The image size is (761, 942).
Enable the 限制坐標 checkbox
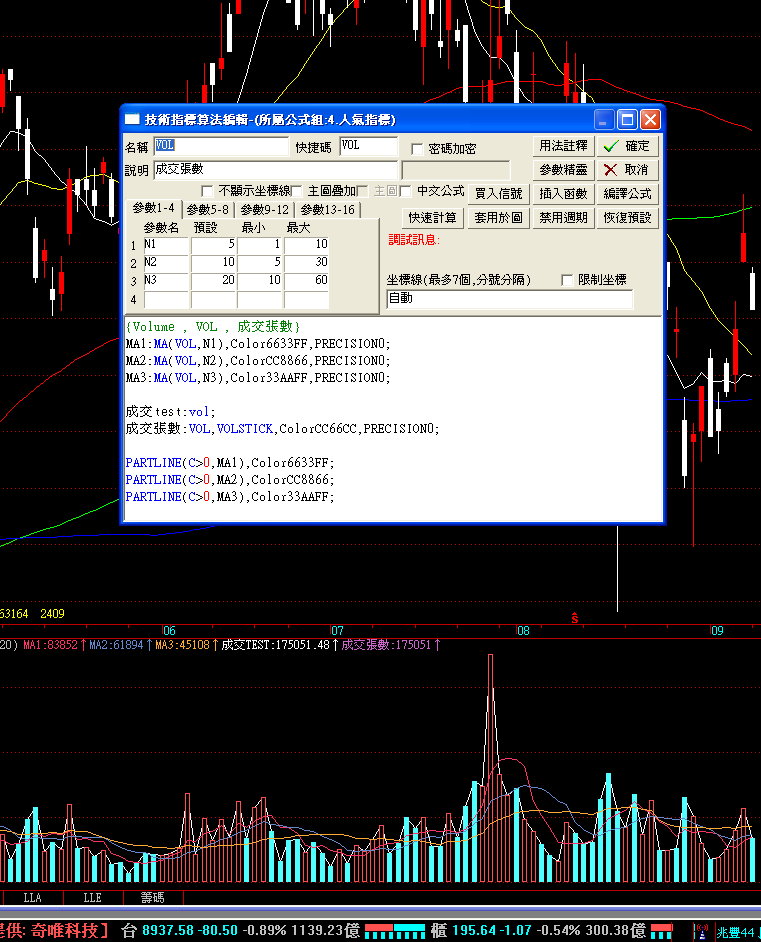568,280
